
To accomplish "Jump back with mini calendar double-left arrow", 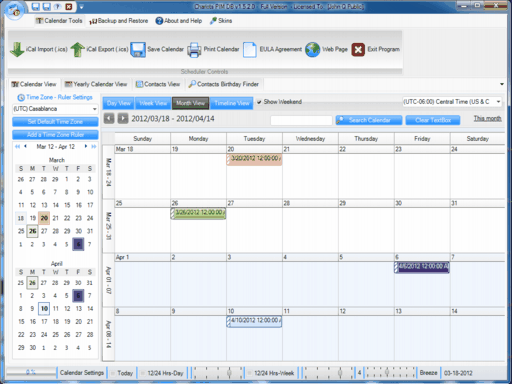I will pos(17,146).
